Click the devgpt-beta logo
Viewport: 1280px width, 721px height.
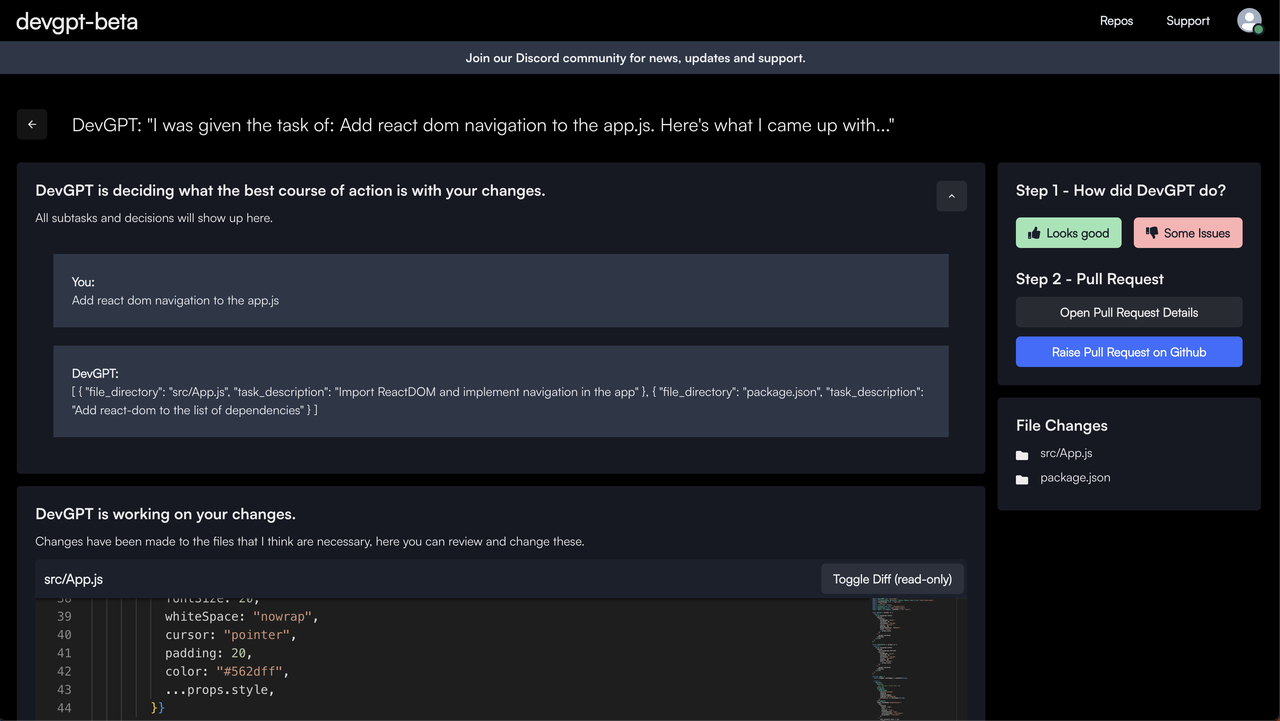pyautogui.click(x=77, y=21)
